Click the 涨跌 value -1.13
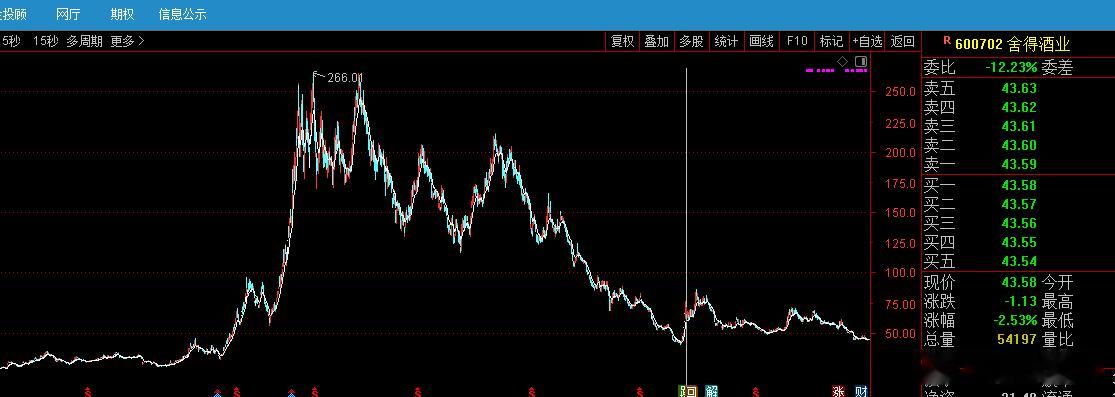This screenshot has width=1115, height=397. [1021, 302]
